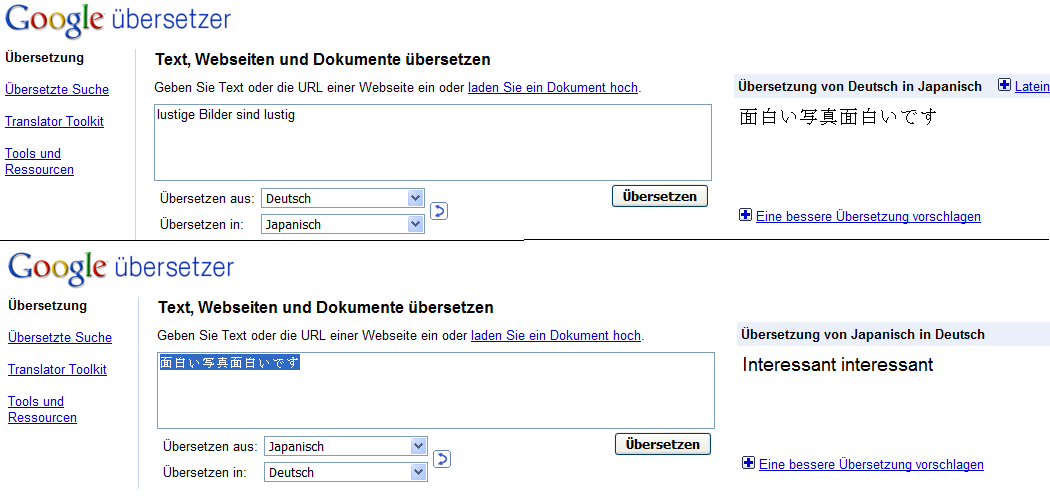Open 'Translator Toolkit' in top sidebar
This screenshot has width=1050, height=502.
pyautogui.click(x=54, y=122)
